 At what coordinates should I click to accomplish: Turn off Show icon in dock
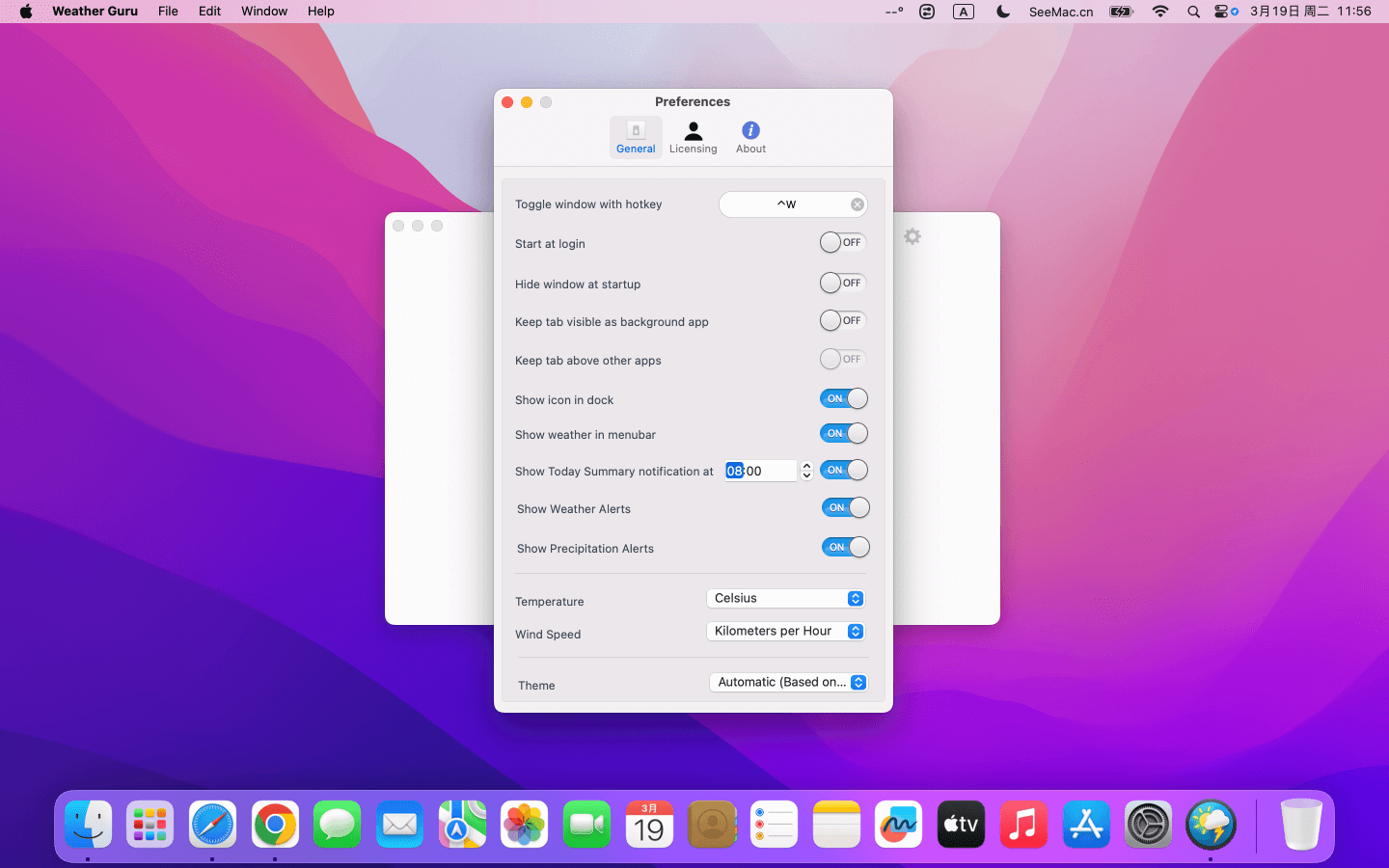843,399
